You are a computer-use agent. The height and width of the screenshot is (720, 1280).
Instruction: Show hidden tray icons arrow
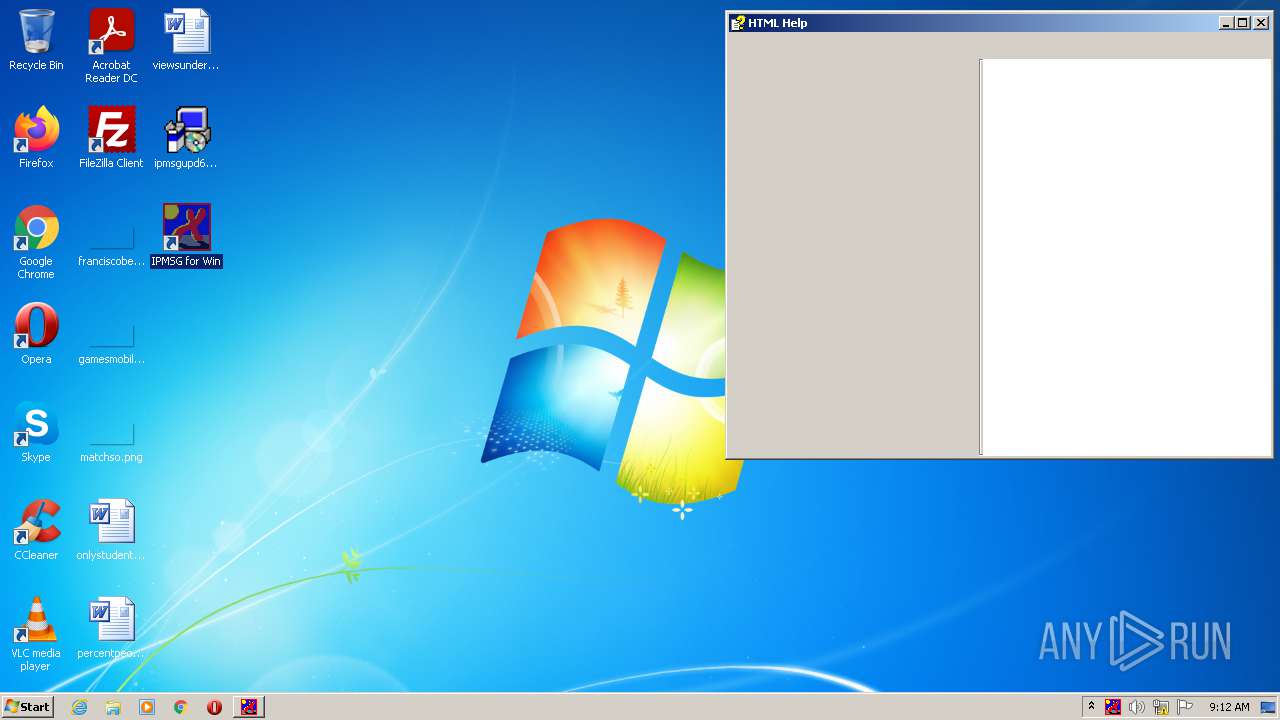click(x=1091, y=706)
